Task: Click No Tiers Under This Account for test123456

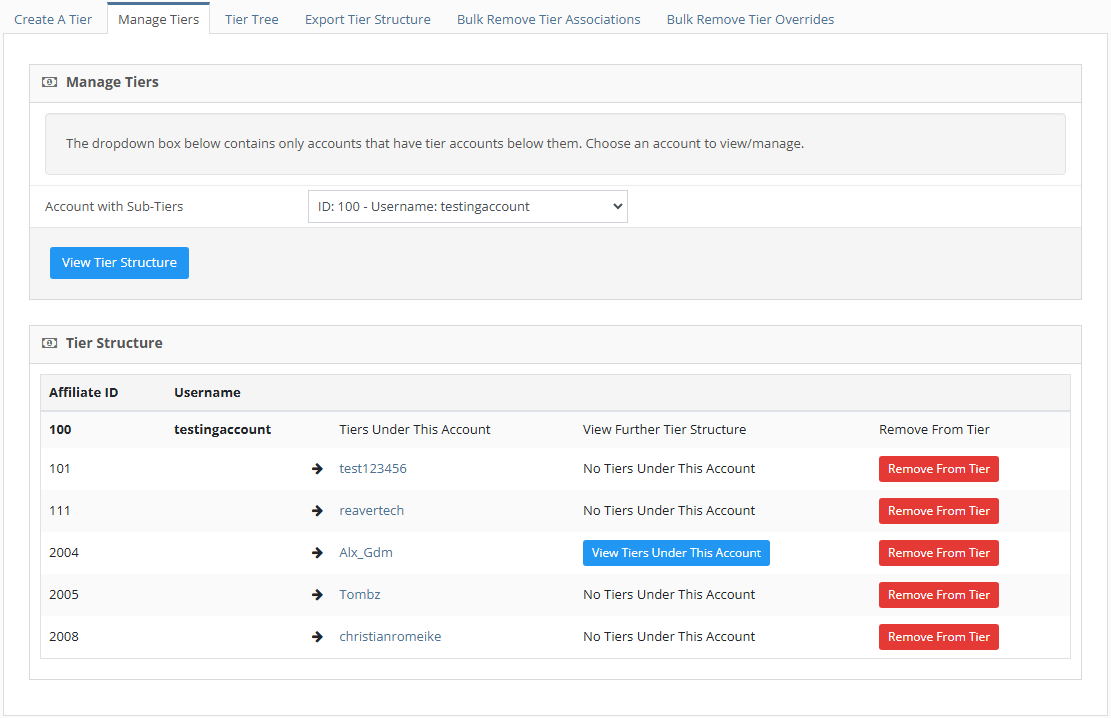Action: coord(669,469)
